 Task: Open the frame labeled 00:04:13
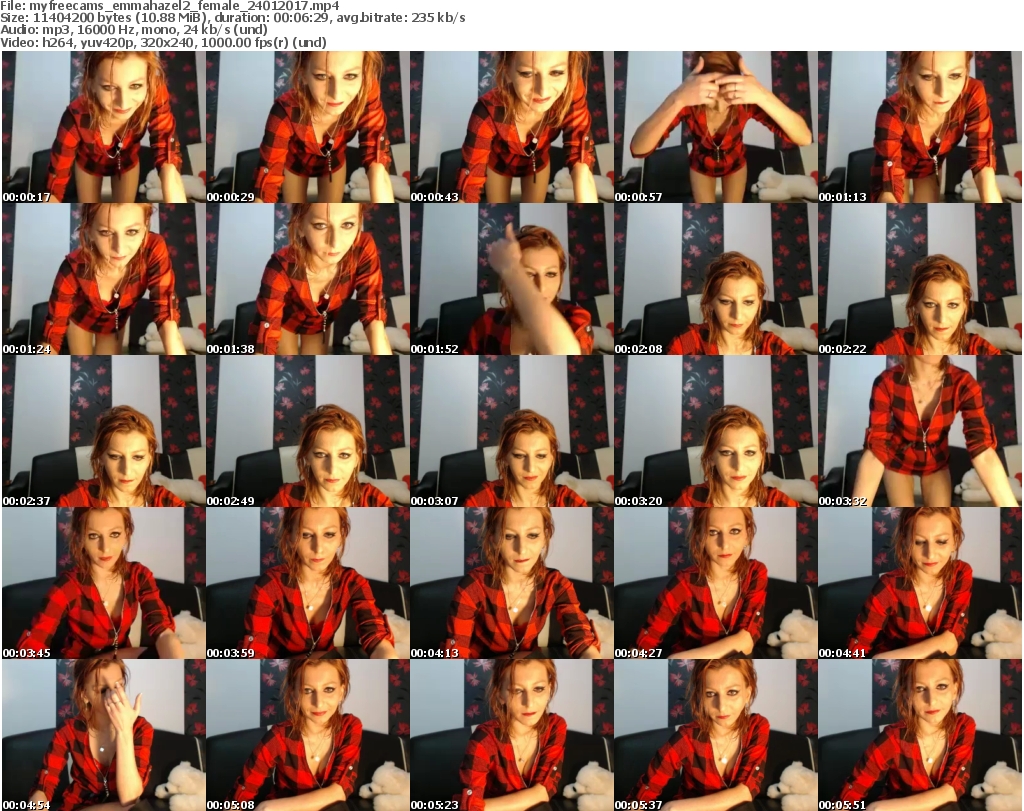[x=511, y=583]
